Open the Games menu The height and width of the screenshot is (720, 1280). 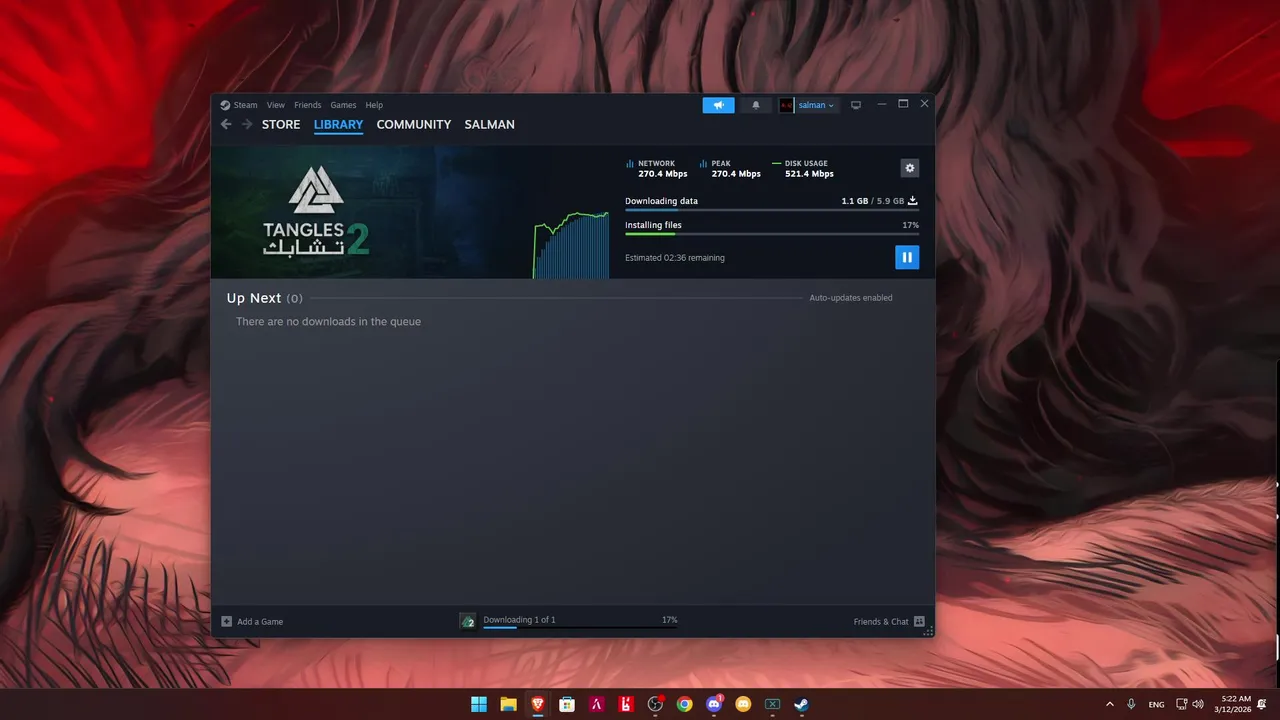[x=343, y=105]
